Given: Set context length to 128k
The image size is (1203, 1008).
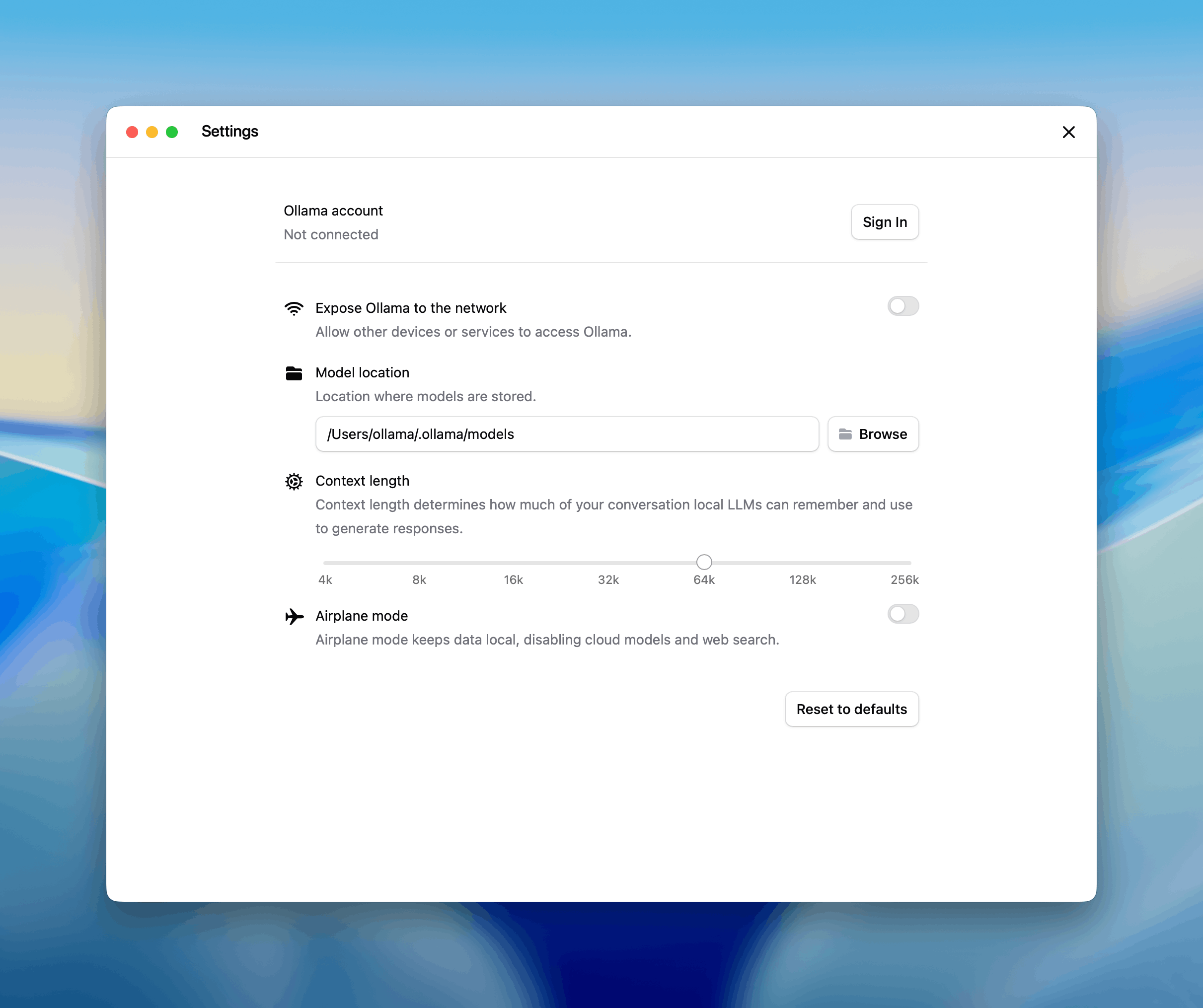Looking at the screenshot, I should click(803, 562).
